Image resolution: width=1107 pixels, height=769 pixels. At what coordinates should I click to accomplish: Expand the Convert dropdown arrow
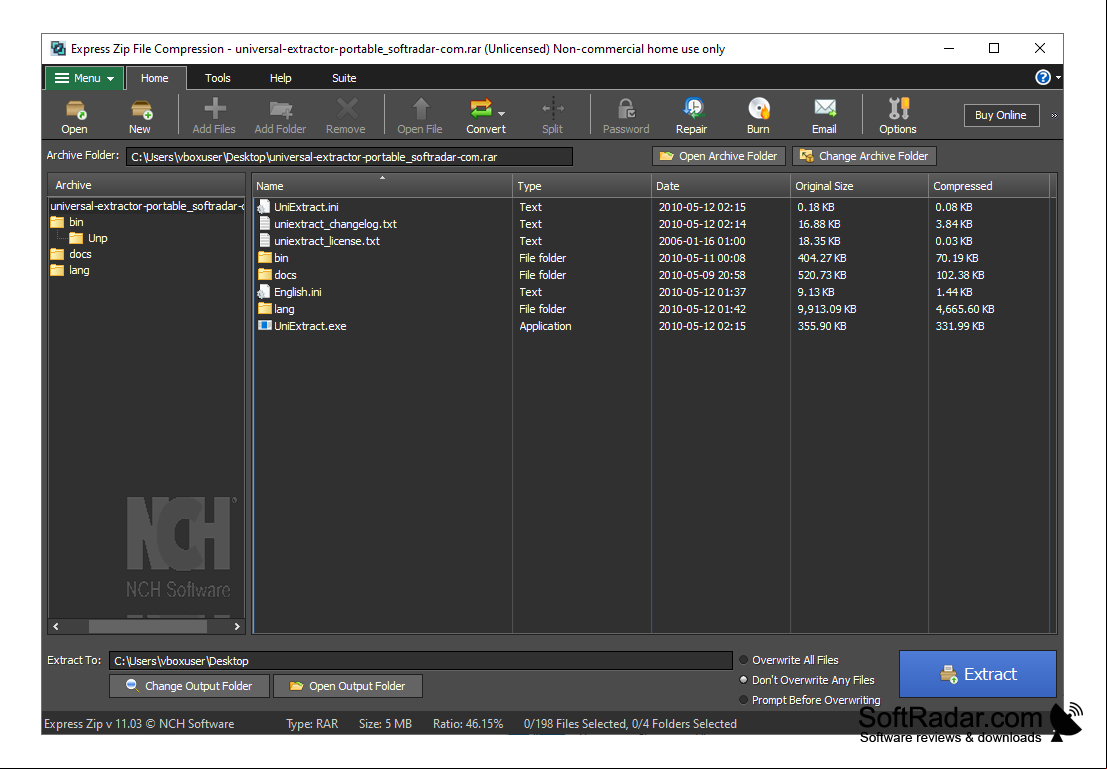pos(501,113)
